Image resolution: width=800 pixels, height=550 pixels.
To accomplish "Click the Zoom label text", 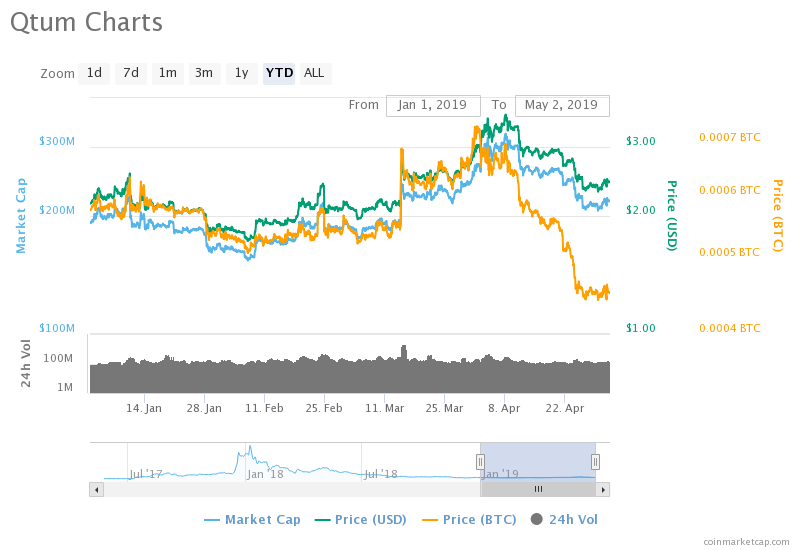I will pyautogui.click(x=58, y=74).
